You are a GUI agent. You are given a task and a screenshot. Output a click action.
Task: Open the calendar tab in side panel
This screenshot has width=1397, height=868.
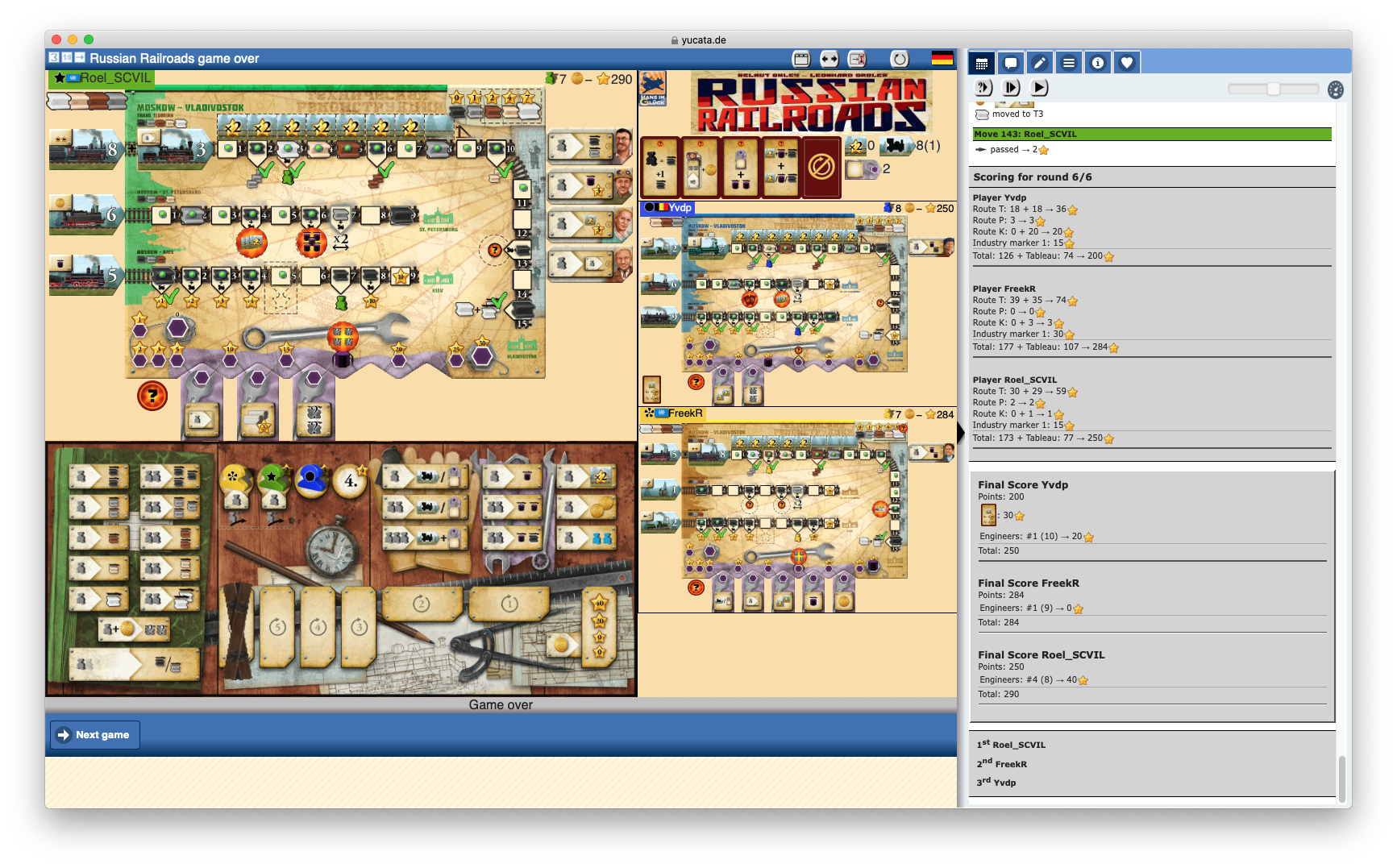pos(981,63)
